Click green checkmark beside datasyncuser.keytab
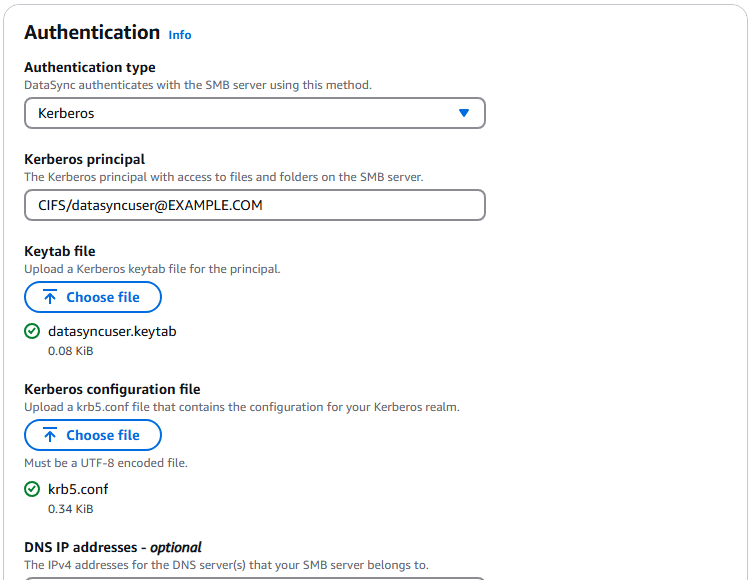Screen dimensions: 751x580 tap(32, 331)
